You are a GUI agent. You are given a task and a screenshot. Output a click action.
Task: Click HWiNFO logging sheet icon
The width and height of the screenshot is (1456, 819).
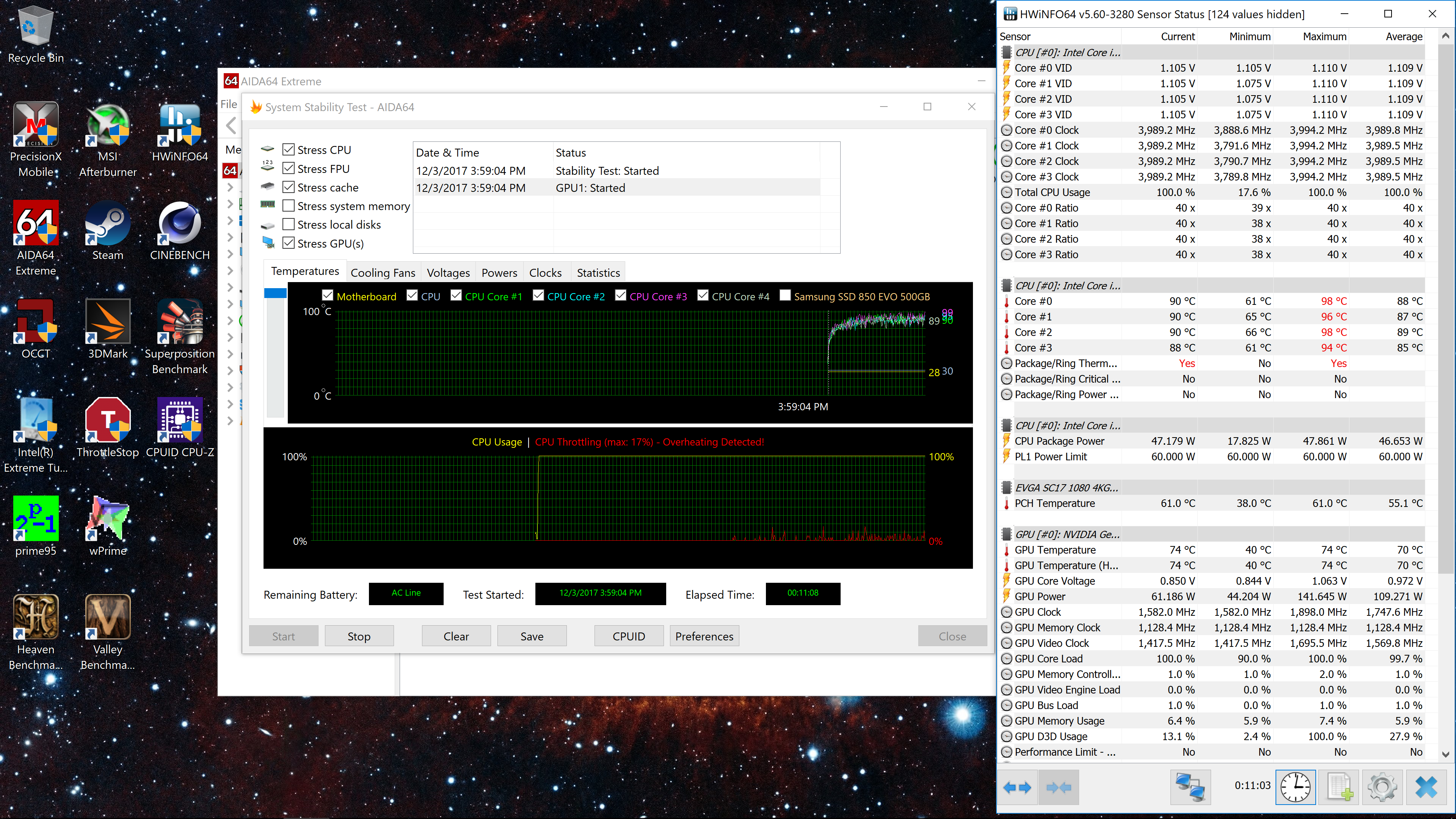[x=1339, y=787]
